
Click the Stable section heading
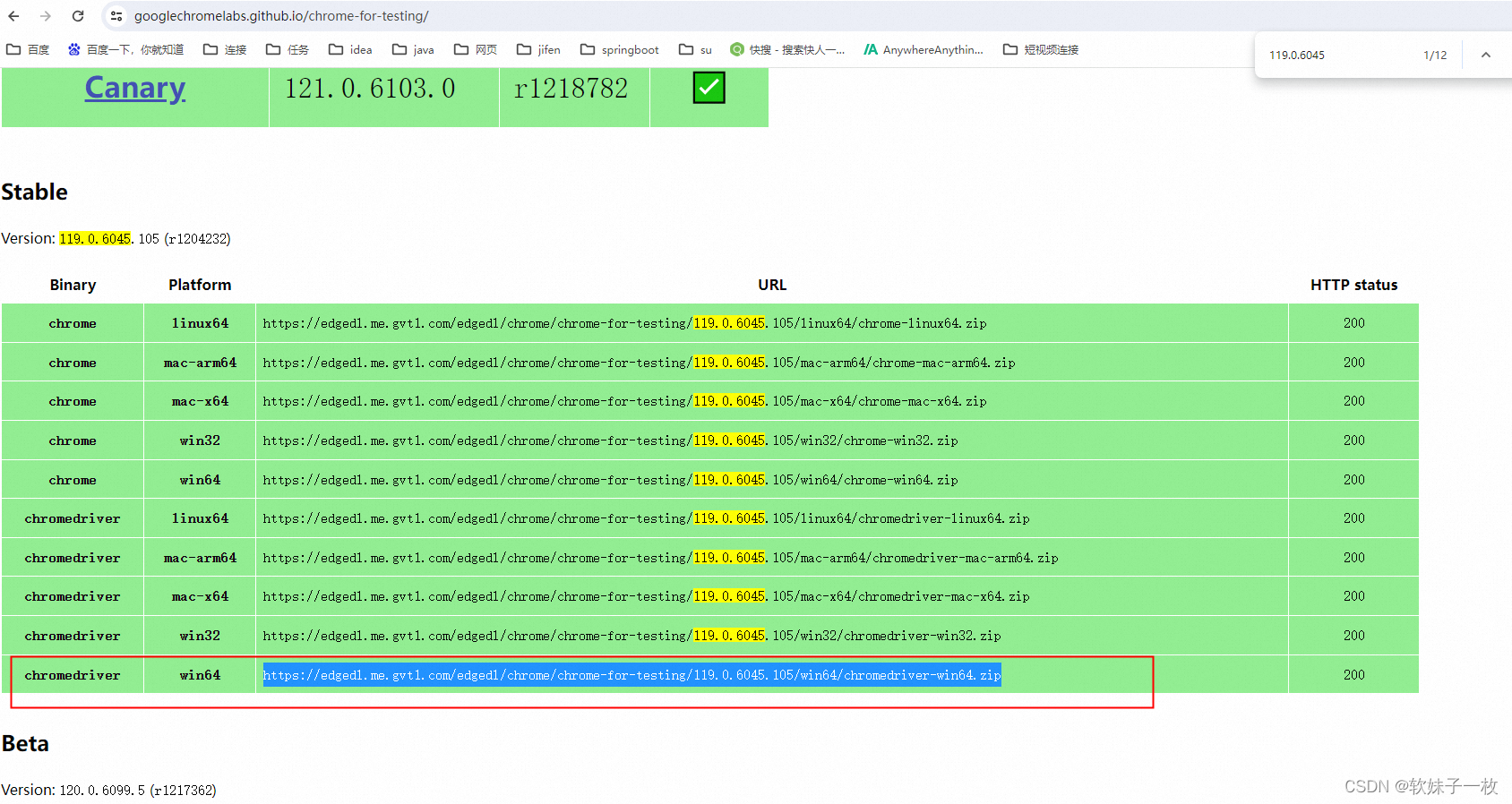point(35,192)
